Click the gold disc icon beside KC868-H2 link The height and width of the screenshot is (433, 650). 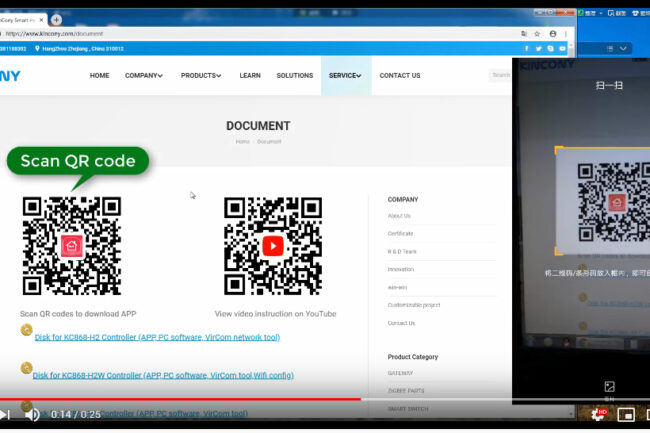pos(27,330)
